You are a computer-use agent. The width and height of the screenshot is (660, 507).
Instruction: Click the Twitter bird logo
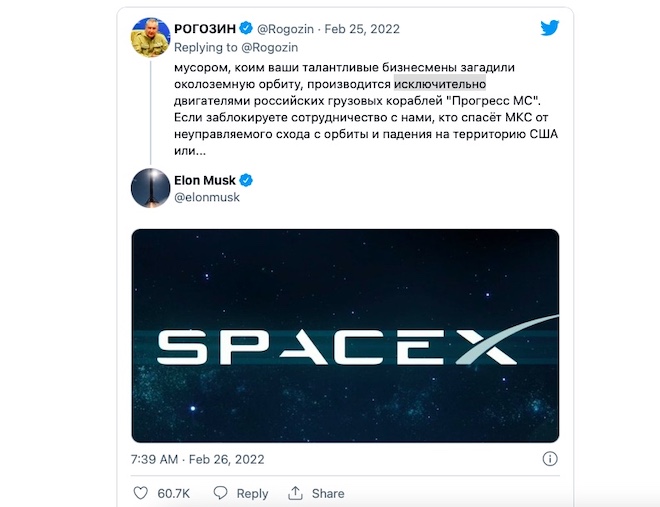pos(549,28)
